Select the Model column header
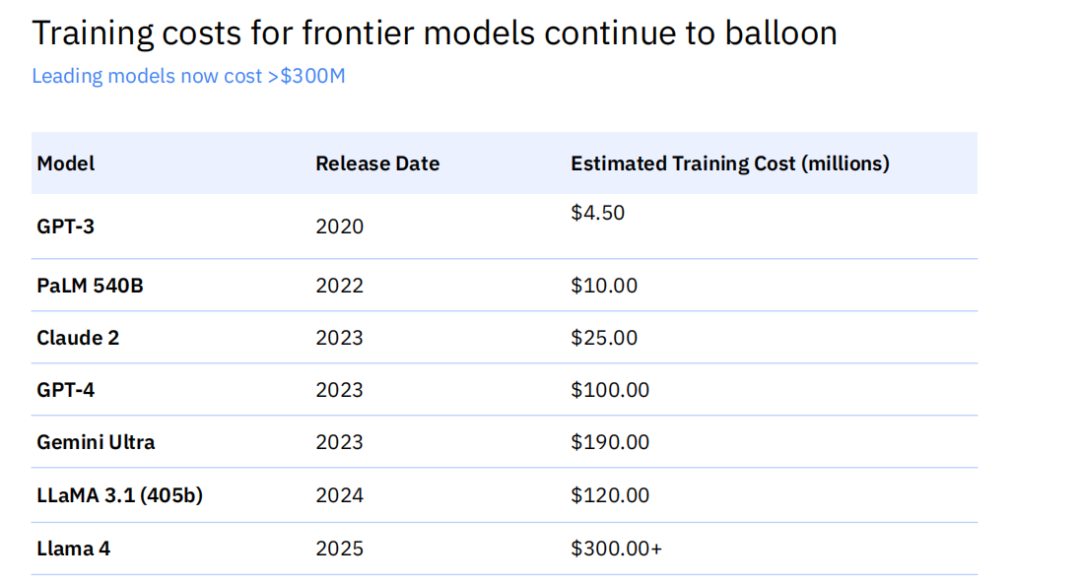Screen dimensions: 1080x583 (65, 163)
